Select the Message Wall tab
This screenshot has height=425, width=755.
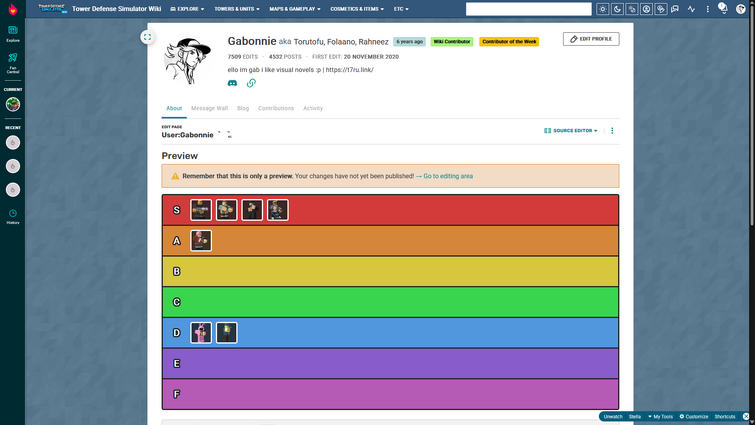coord(209,108)
